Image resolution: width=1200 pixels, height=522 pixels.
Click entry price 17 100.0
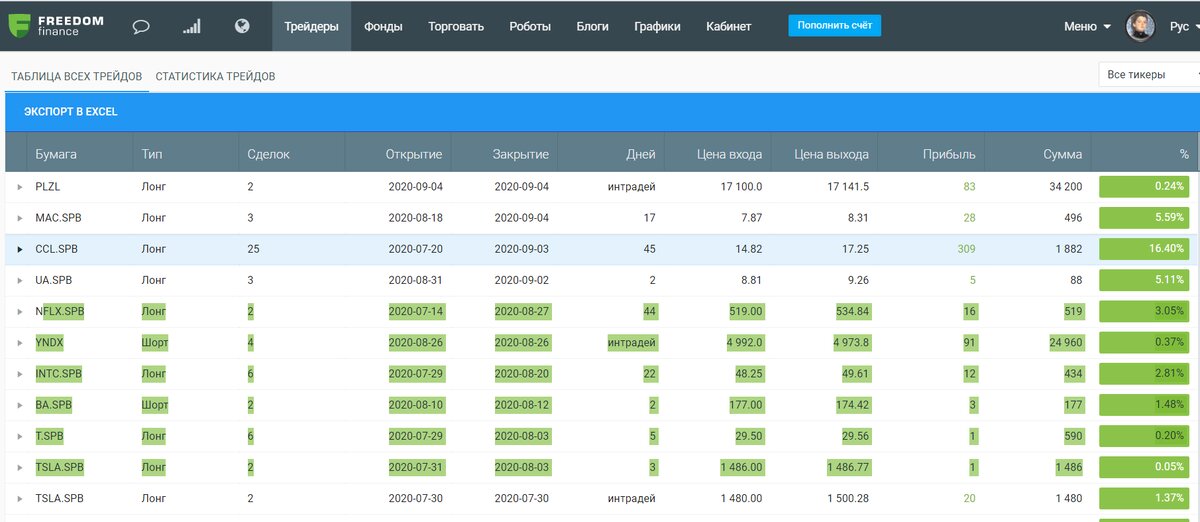point(741,187)
